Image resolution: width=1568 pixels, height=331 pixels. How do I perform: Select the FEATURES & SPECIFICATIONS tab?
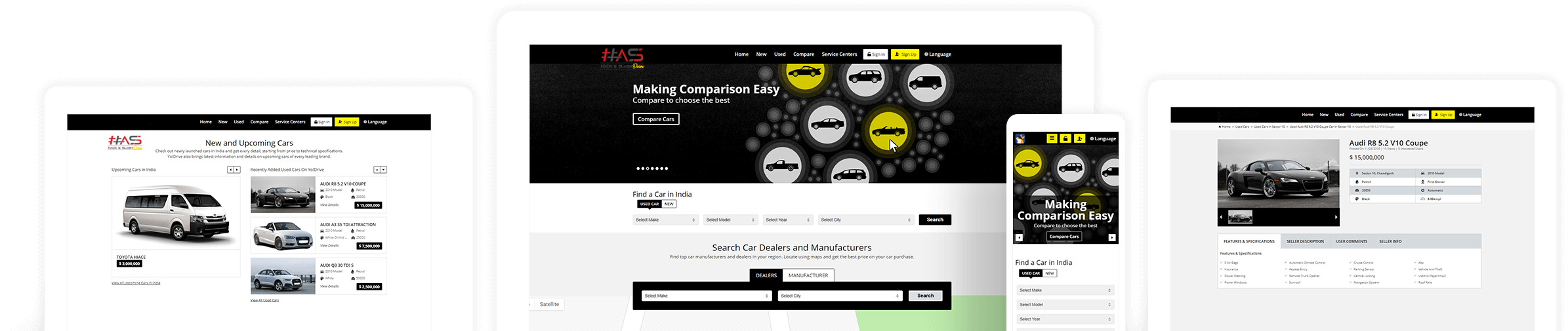(1249, 241)
